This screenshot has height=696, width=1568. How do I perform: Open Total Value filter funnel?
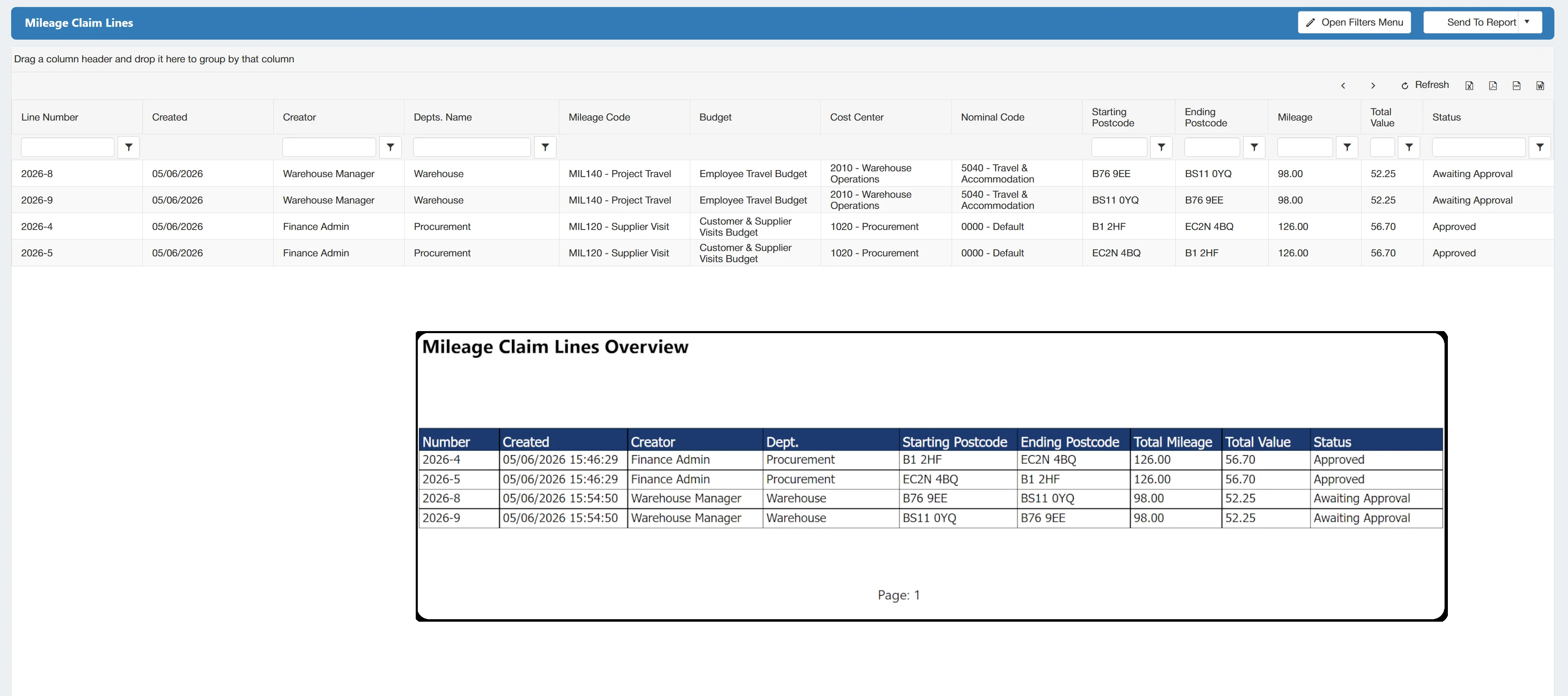click(x=1409, y=147)
